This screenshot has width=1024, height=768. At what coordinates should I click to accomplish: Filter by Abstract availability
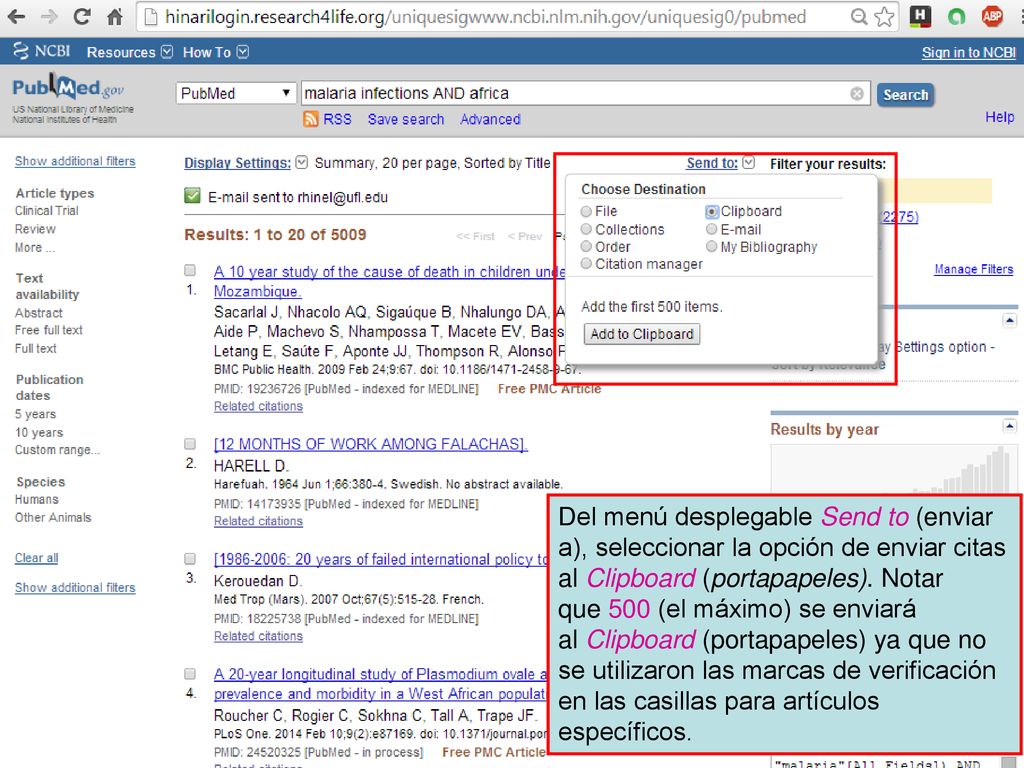[x=39, y=313]
